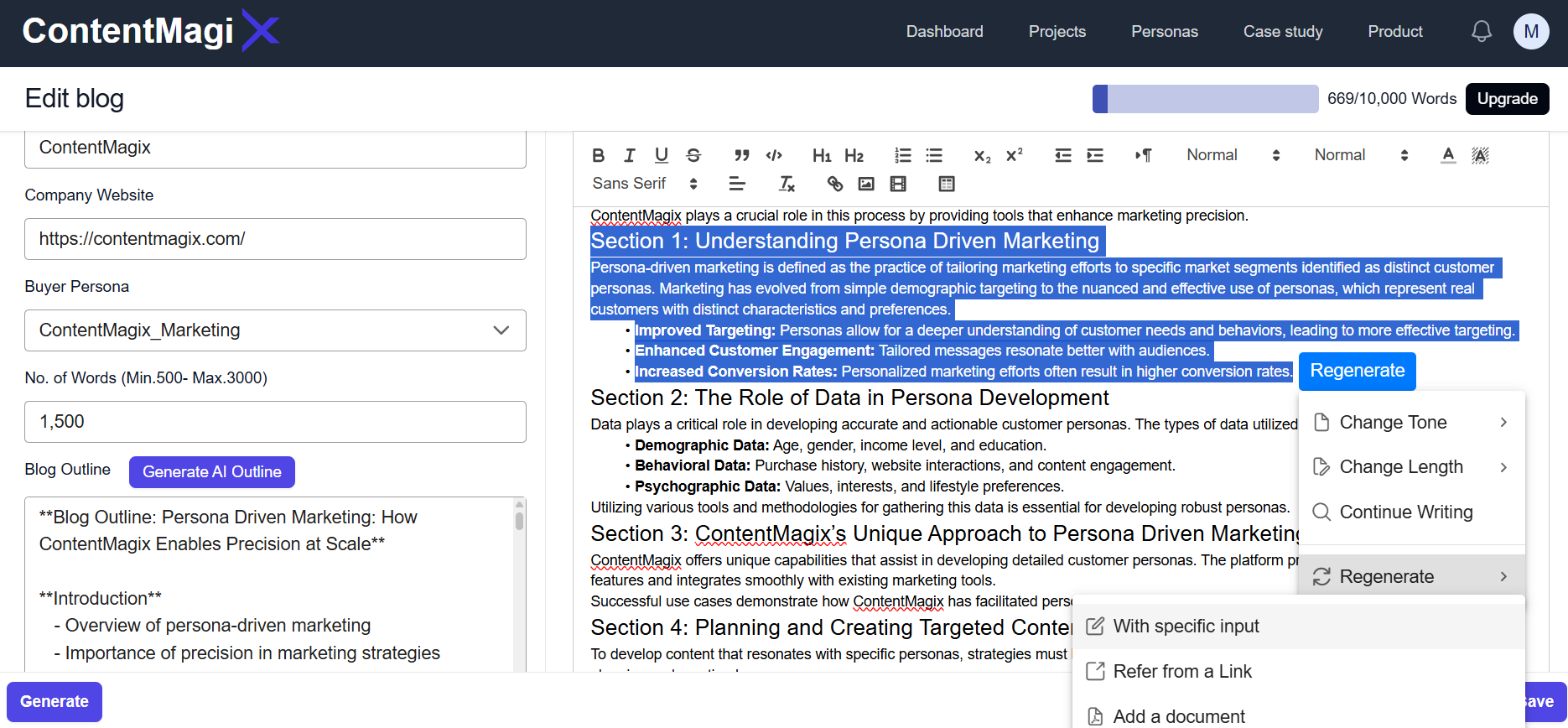Image resolution: width=1568 pixels, height=728 pixels.
Task: Click Demographic Data bullet line
Action: pos(840,445)
